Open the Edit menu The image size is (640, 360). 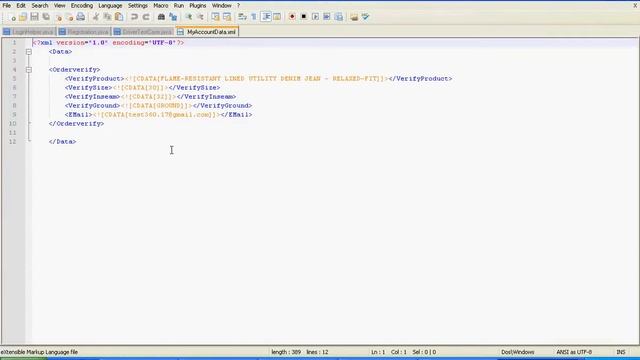(x=21, y=5)
